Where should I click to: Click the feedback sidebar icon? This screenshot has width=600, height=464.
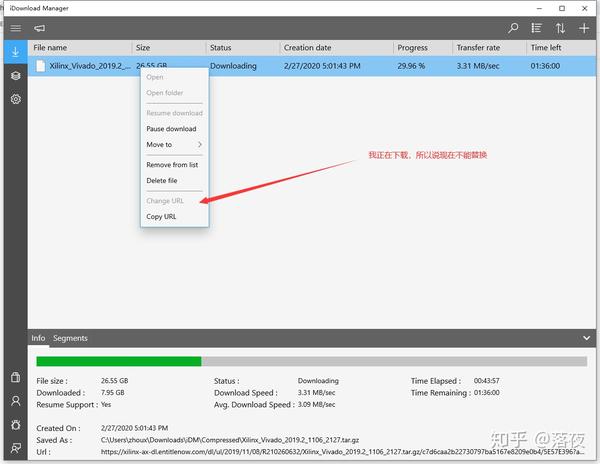point(15,448)
